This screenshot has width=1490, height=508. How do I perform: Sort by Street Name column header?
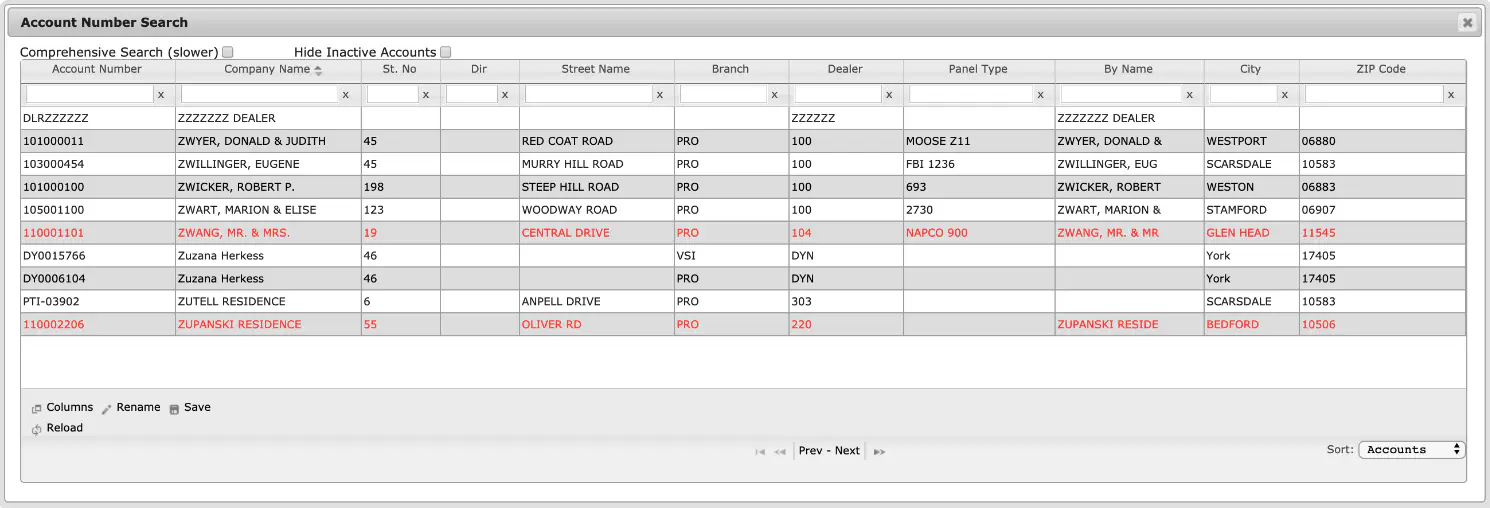point(596,69)
